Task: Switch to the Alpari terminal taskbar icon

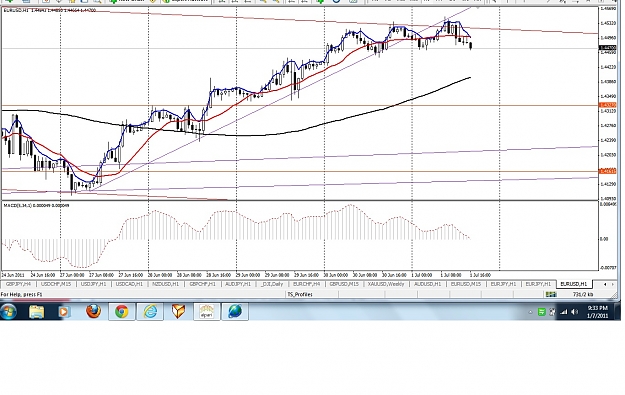Action: (206, 311)
